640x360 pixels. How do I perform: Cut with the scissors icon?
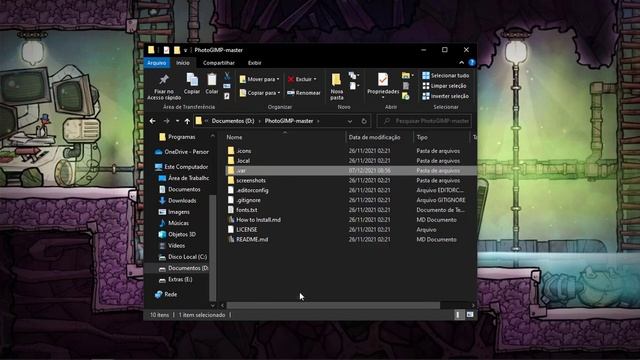[x=227, y=76]
